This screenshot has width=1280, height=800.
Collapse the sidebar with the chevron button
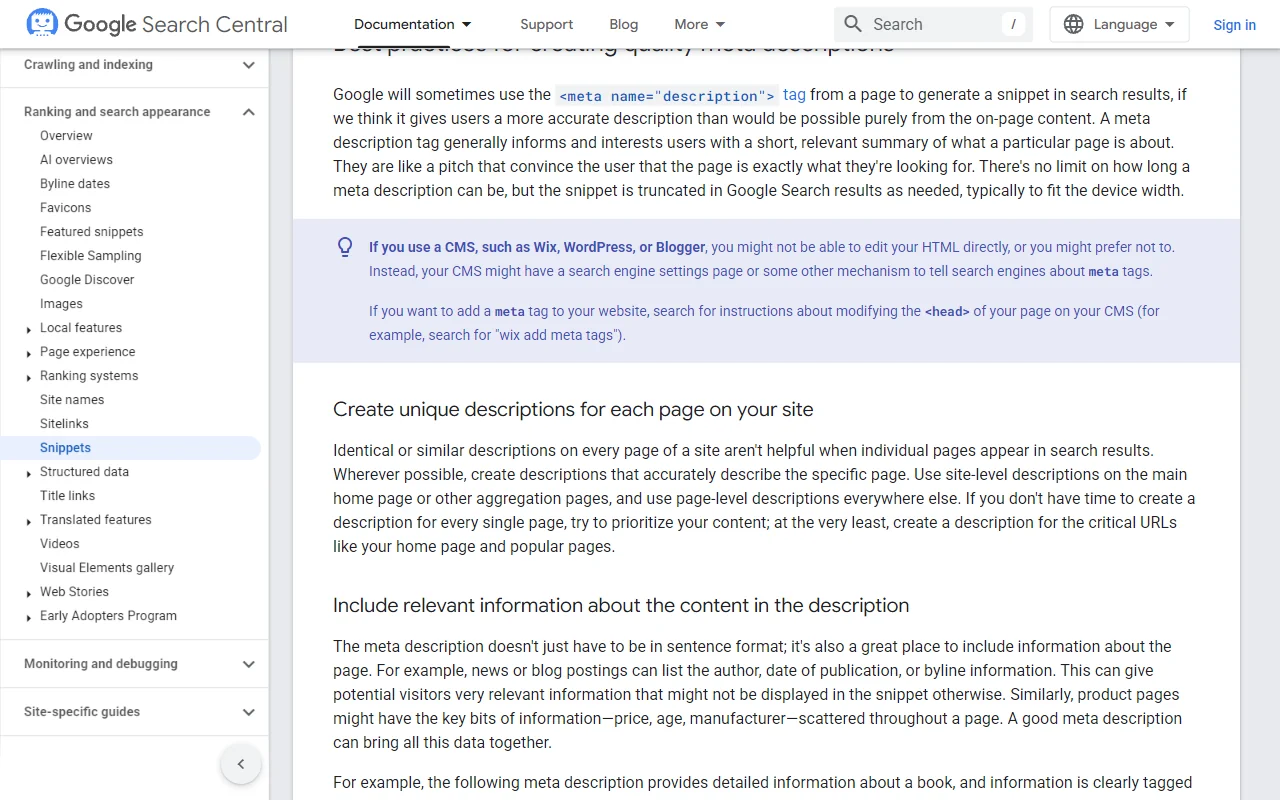pos(241,765)
